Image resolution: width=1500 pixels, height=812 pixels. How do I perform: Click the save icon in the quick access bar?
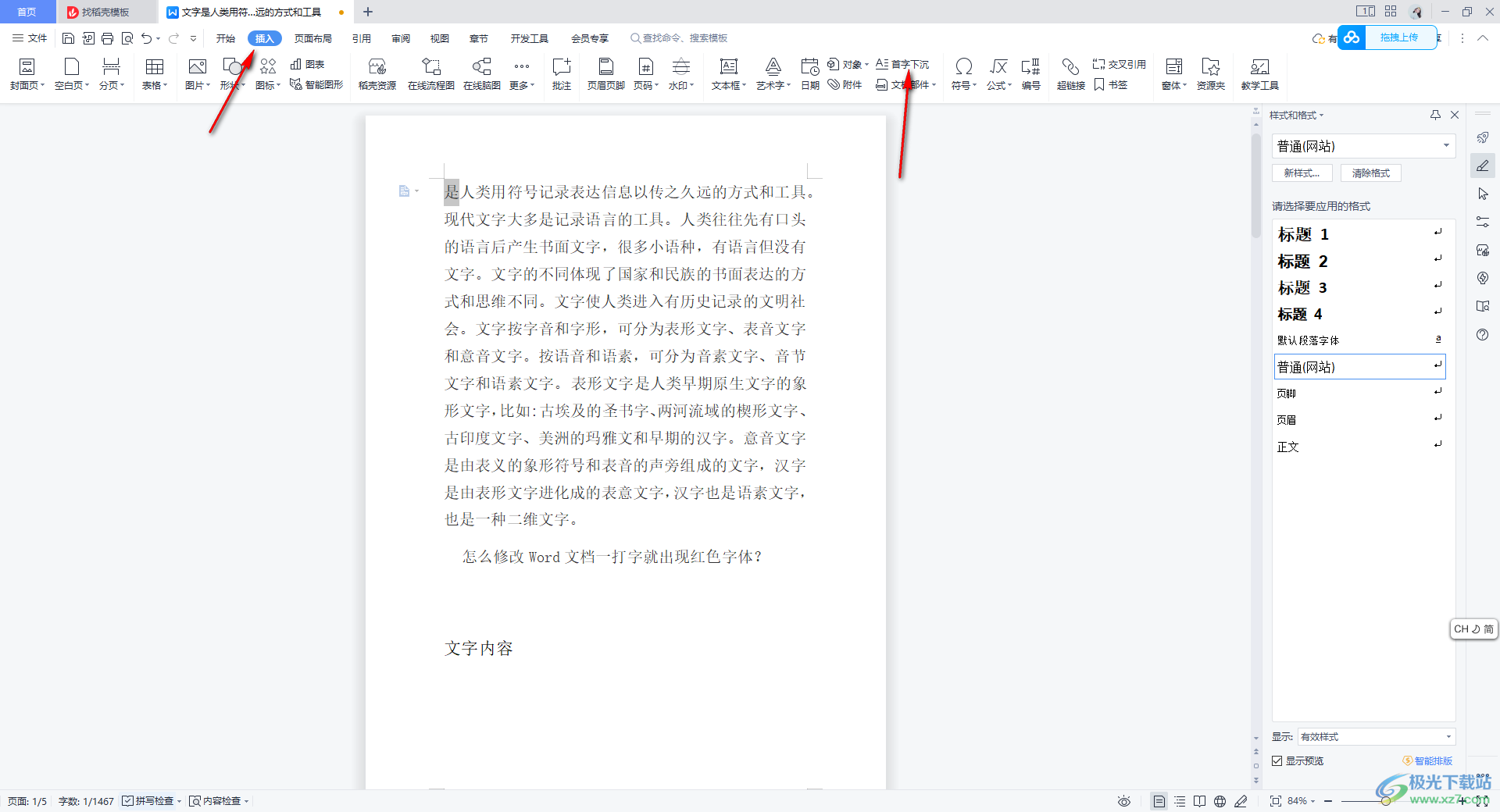tap(68, 38)
